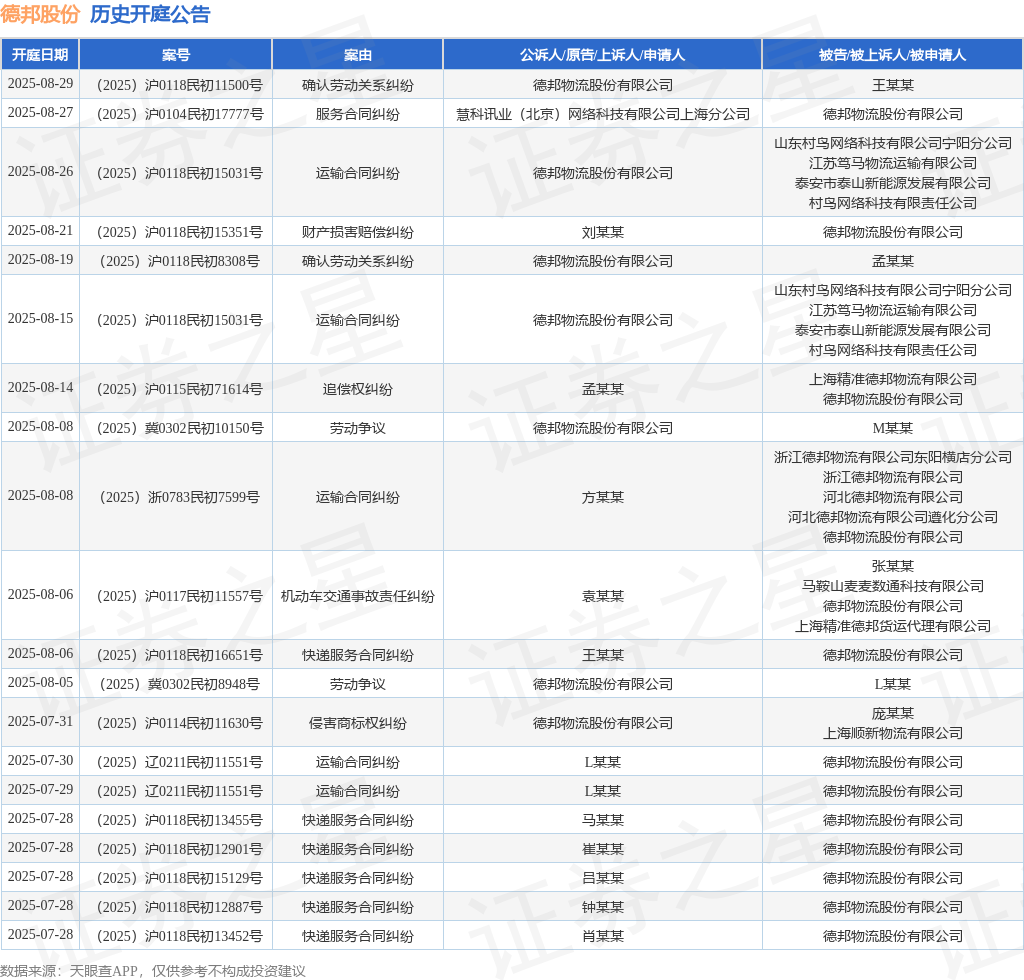Click the 追偿权纠纷 cell
The height and width of the screenshot is (980, 1024).
click(358, 388)
